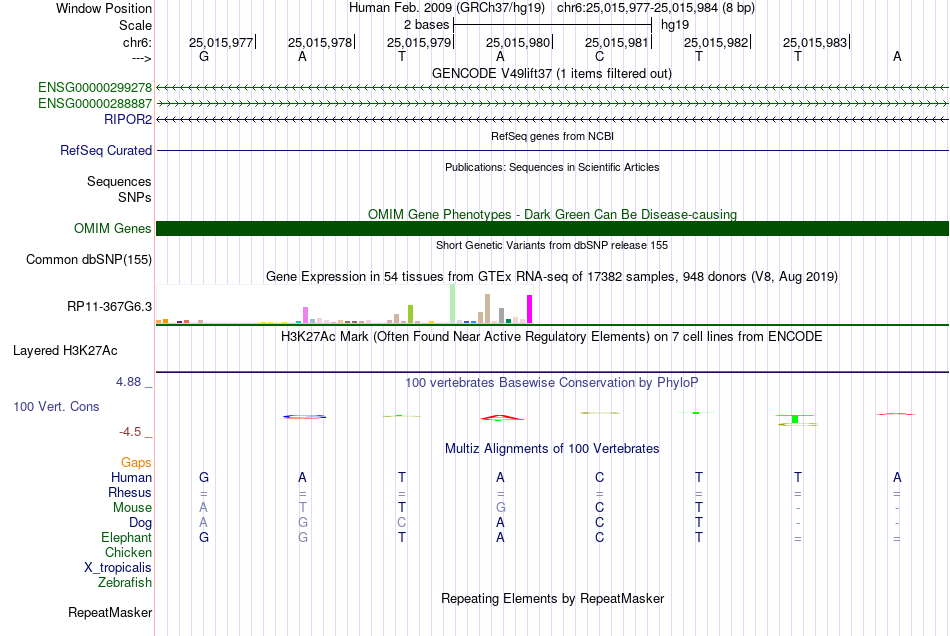950x636 pixels.
Task: Click Multiz Alignments of 100 Vertebrates title
Action: pyautogui.click(x=552, y=449)
